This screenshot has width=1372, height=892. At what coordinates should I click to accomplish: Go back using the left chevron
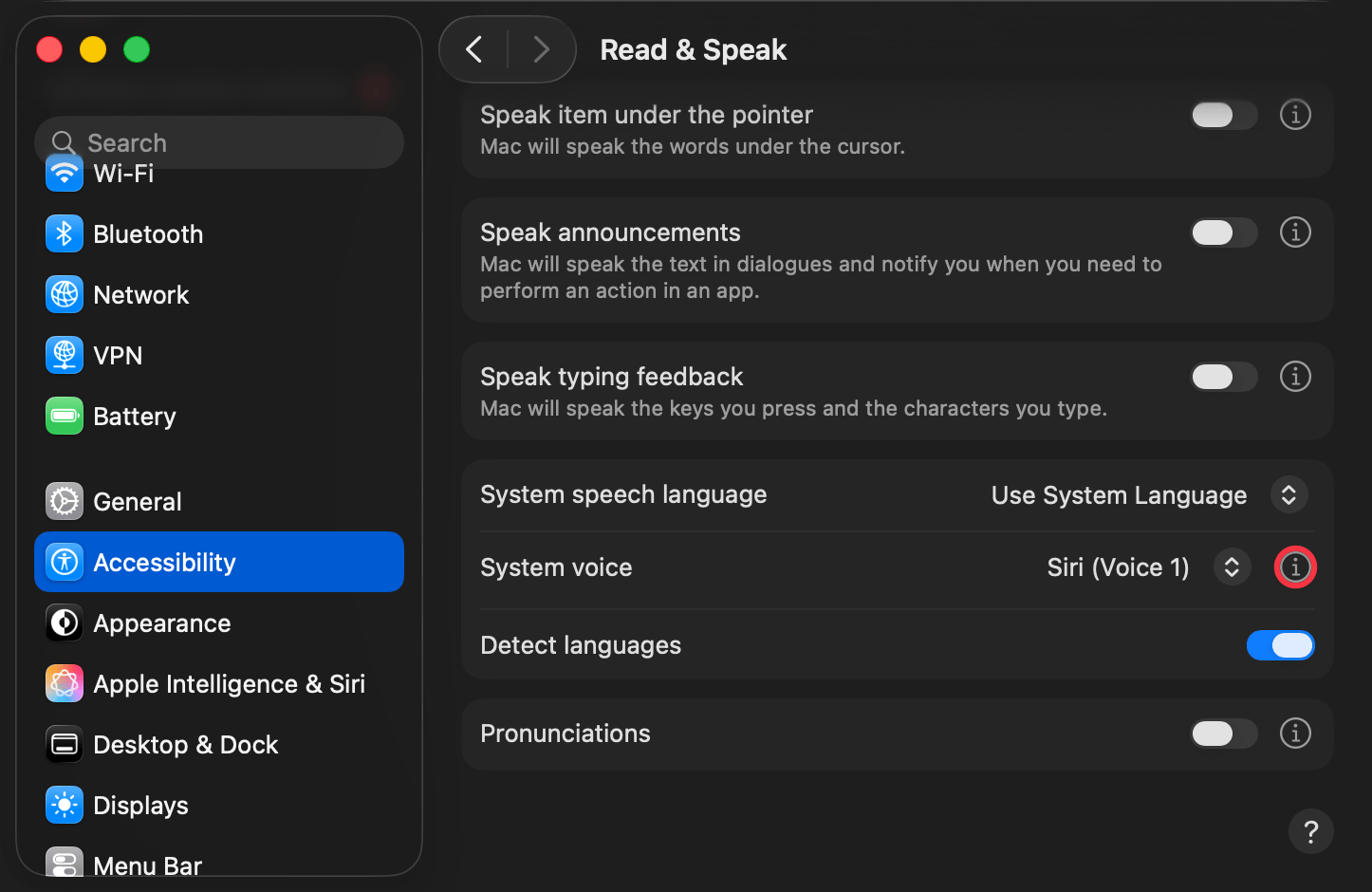point(474,49)
